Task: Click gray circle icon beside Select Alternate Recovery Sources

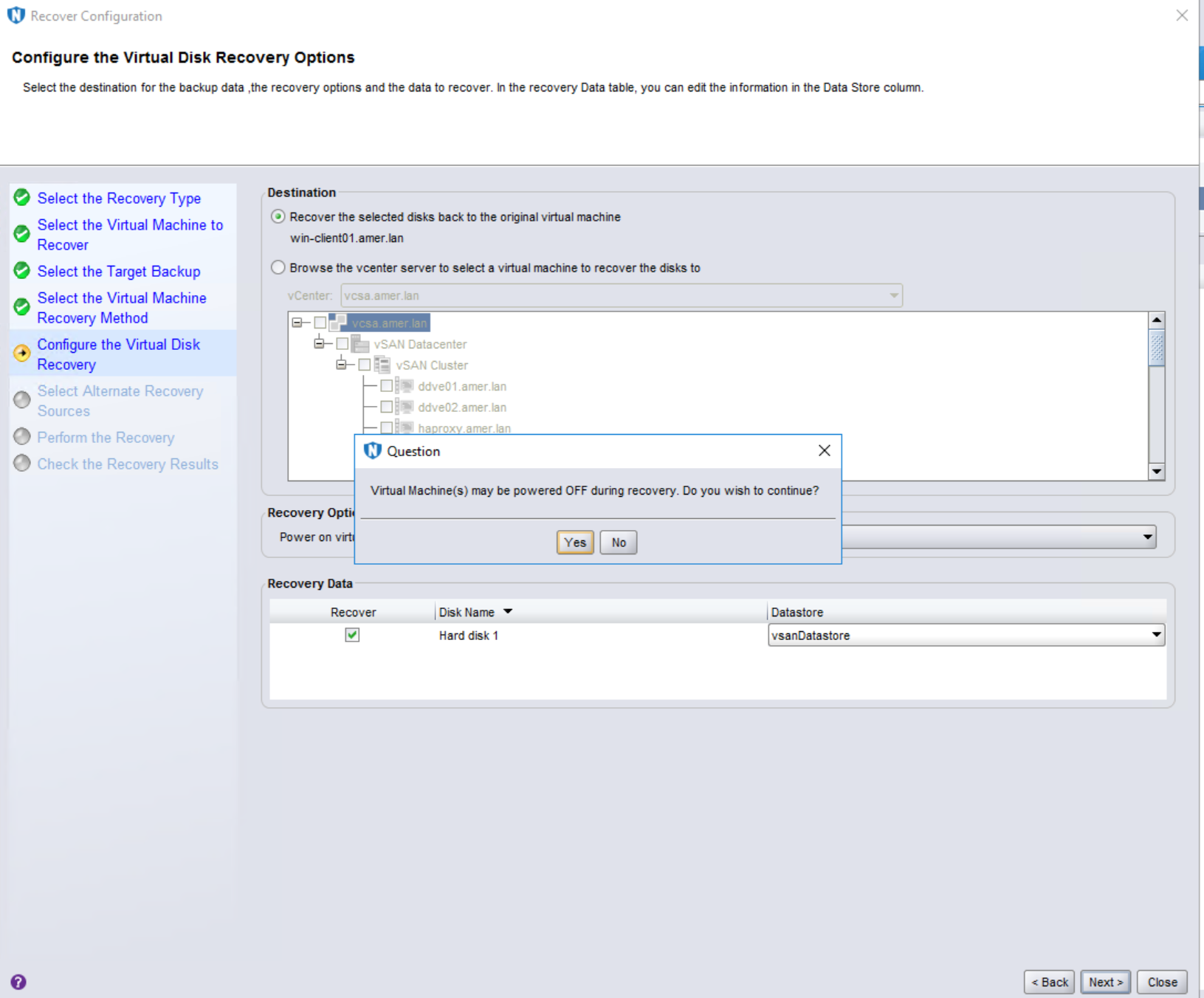Action: (22, 399)
